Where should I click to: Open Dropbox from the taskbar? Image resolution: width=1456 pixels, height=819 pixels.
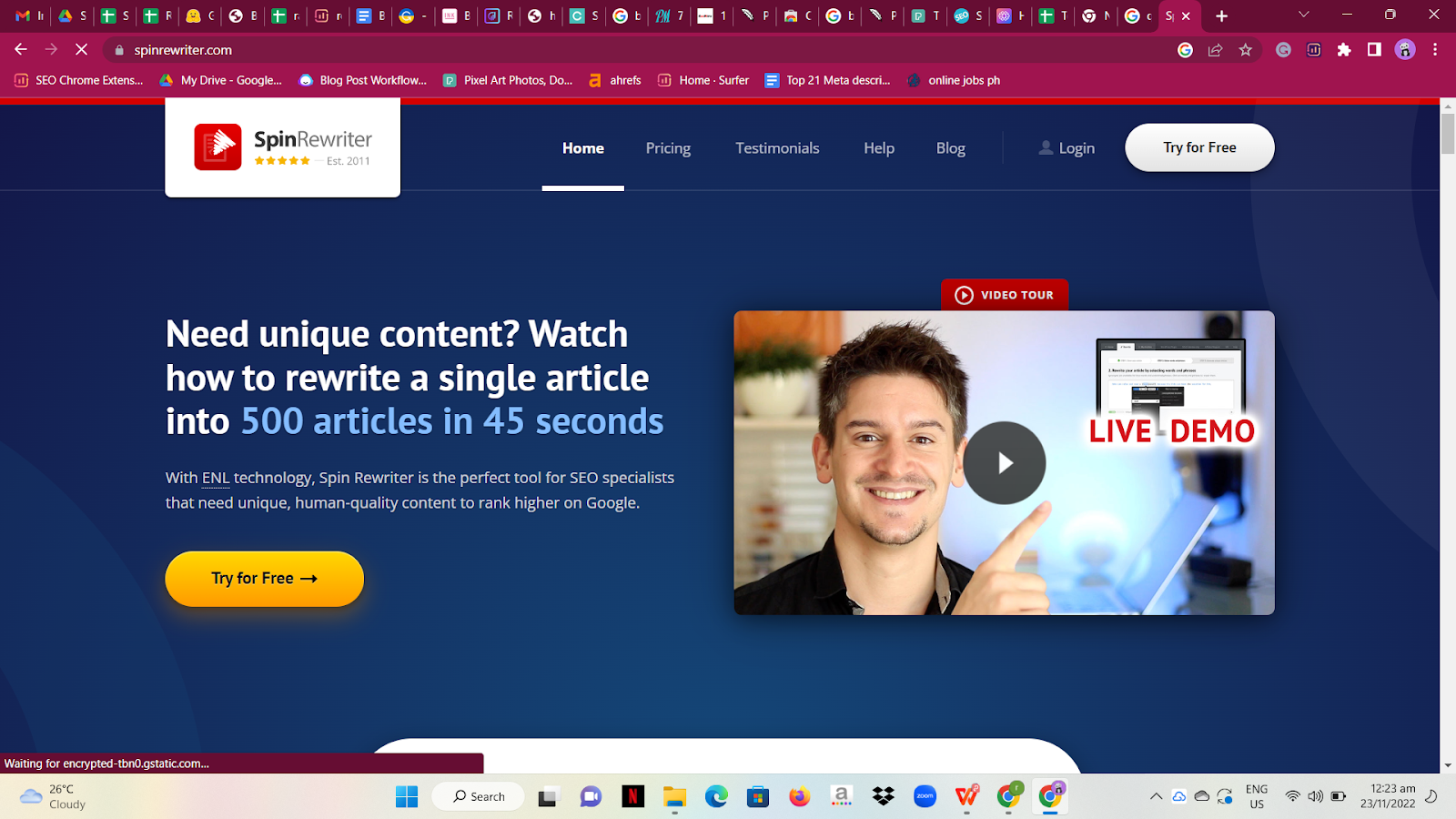click(x=883, y=797)
